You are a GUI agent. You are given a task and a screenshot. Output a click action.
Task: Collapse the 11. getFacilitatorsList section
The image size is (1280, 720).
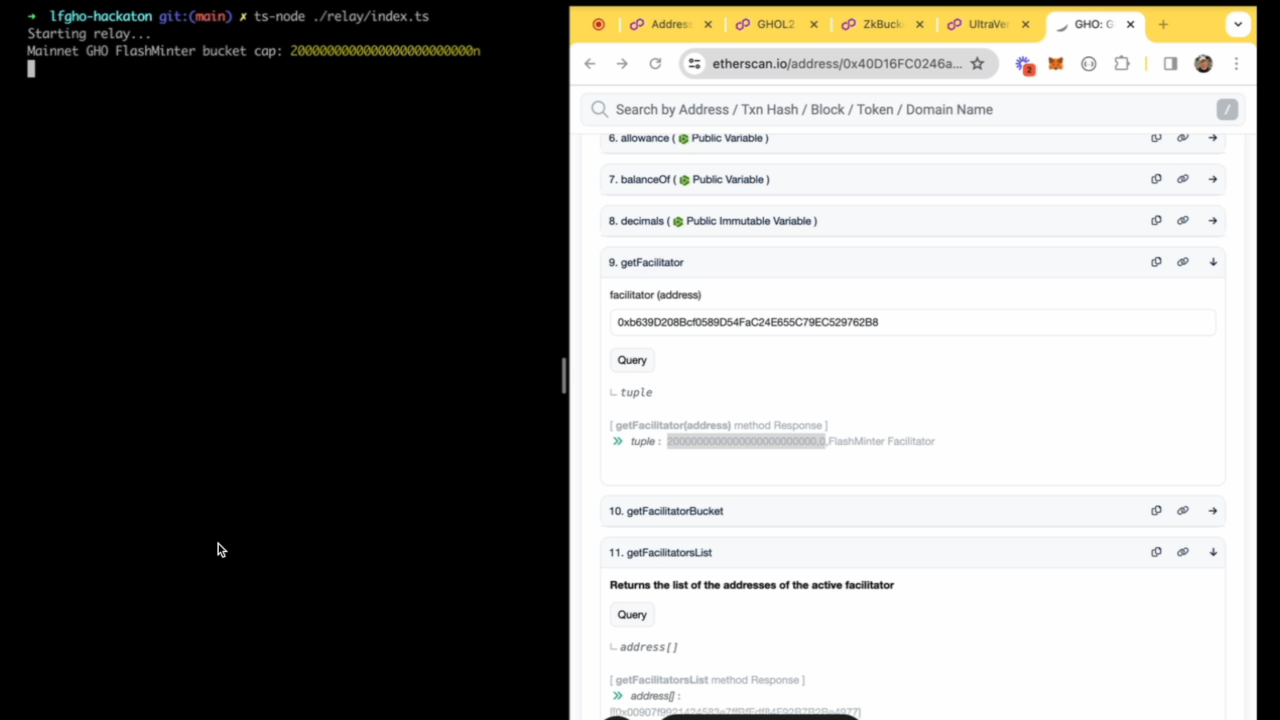point(1213,552)
